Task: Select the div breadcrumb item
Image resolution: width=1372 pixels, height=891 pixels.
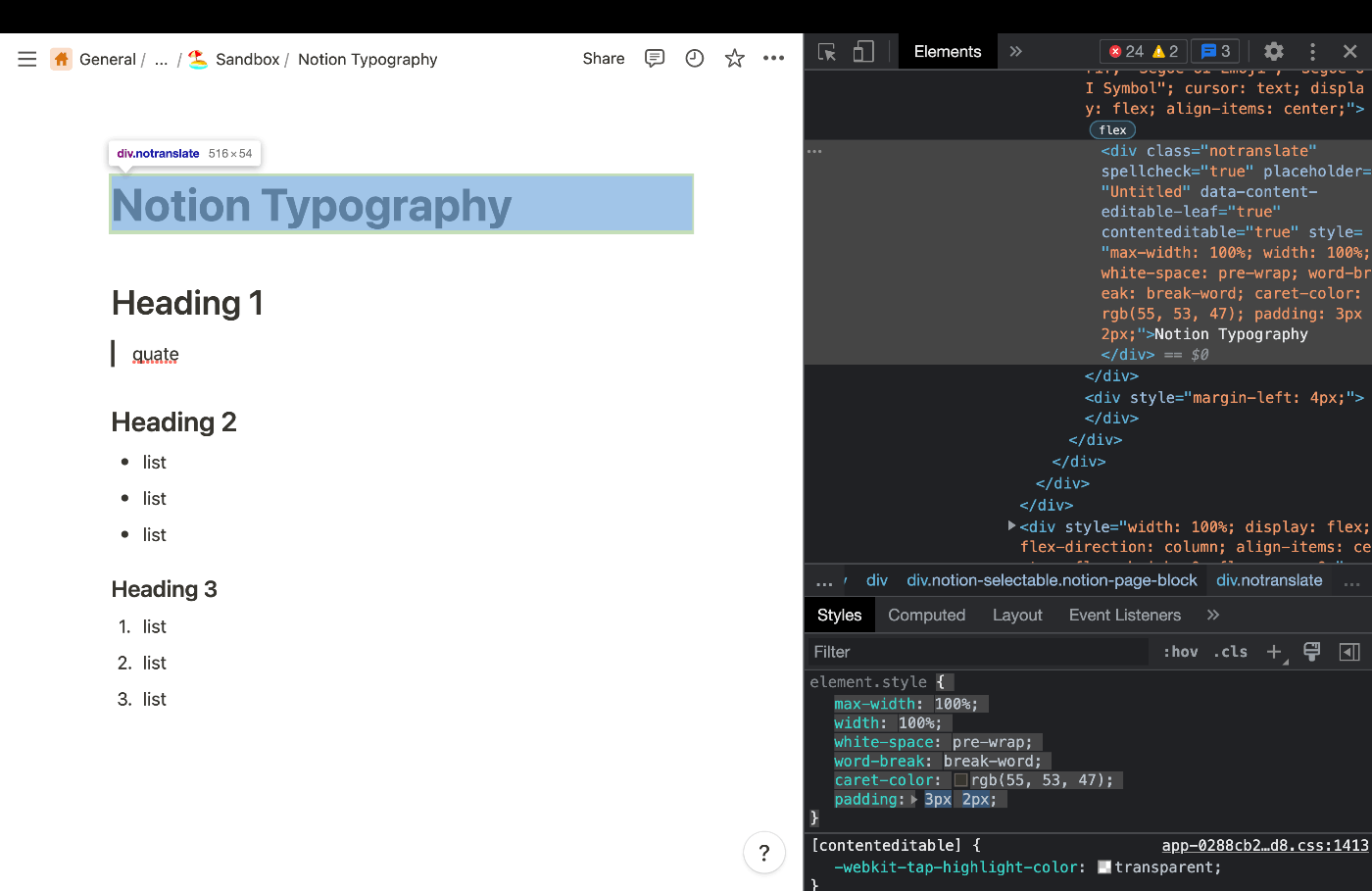Action: (877, 580)
